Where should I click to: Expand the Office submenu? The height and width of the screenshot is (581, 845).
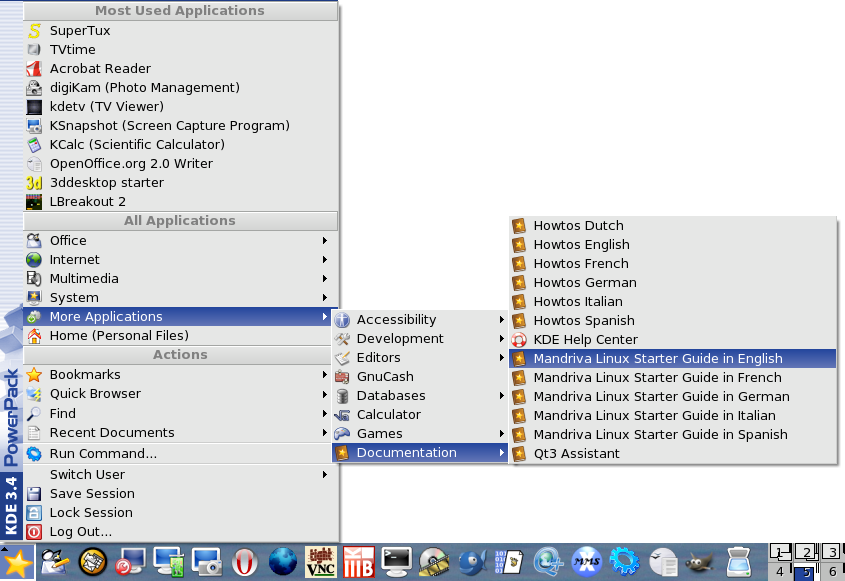181,240
